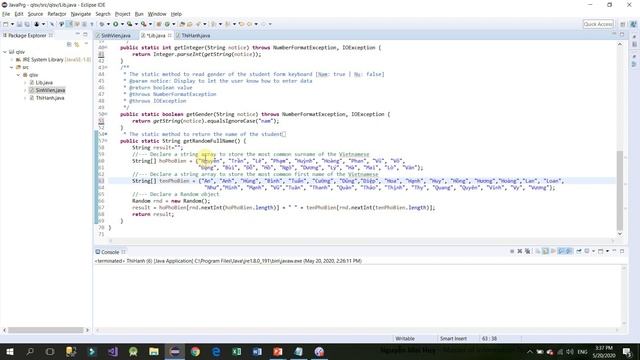The height and width of the screenshot is (360, 640).
Task: Click the New file toolbar icon
Action: (5, 24)
